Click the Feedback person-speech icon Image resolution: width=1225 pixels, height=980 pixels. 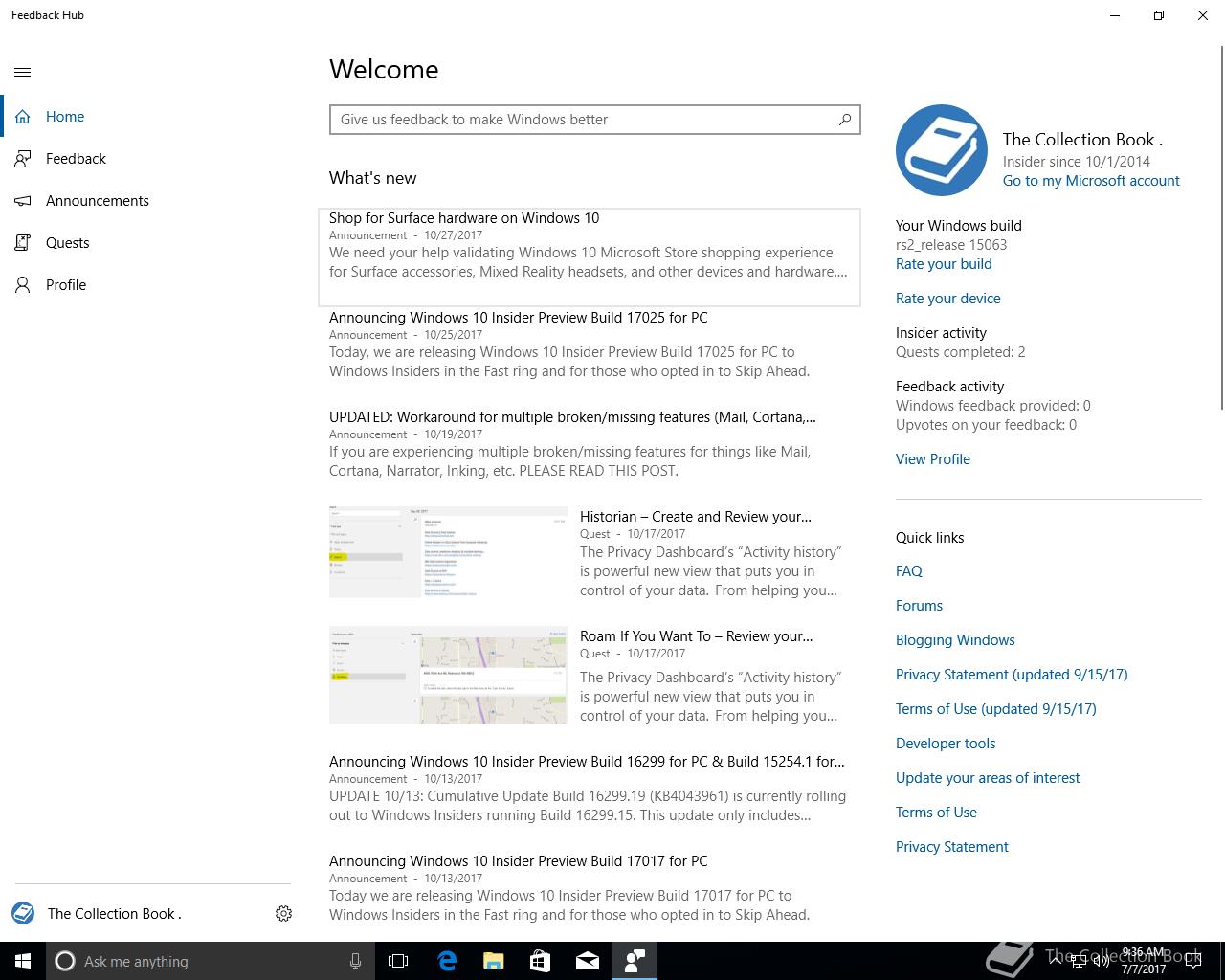(x=23, y=159)
